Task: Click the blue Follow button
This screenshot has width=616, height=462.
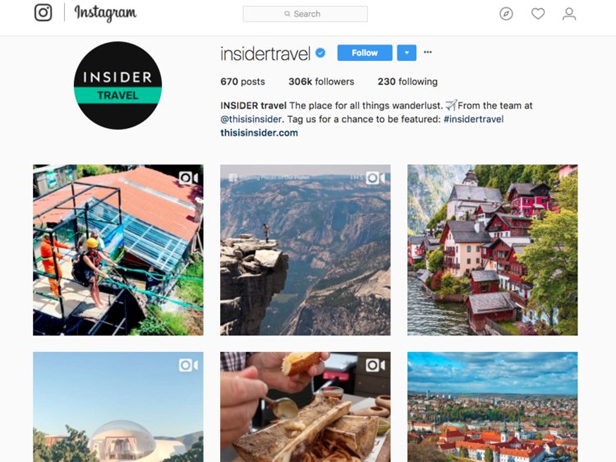Action: click(x=365, y=53)
